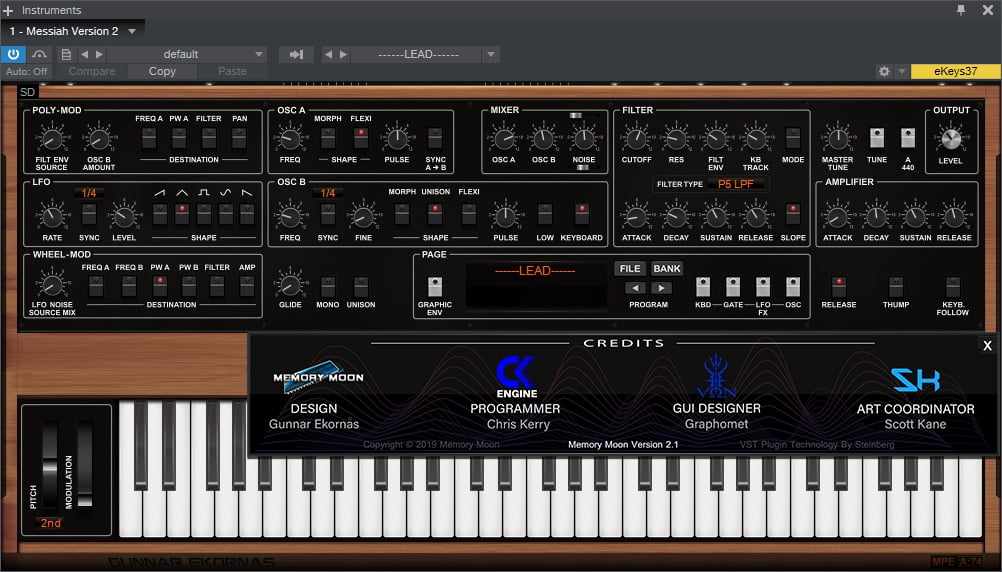
Task: Toggle Poly-Mod FREQ A destination switch
Action: 149,137
